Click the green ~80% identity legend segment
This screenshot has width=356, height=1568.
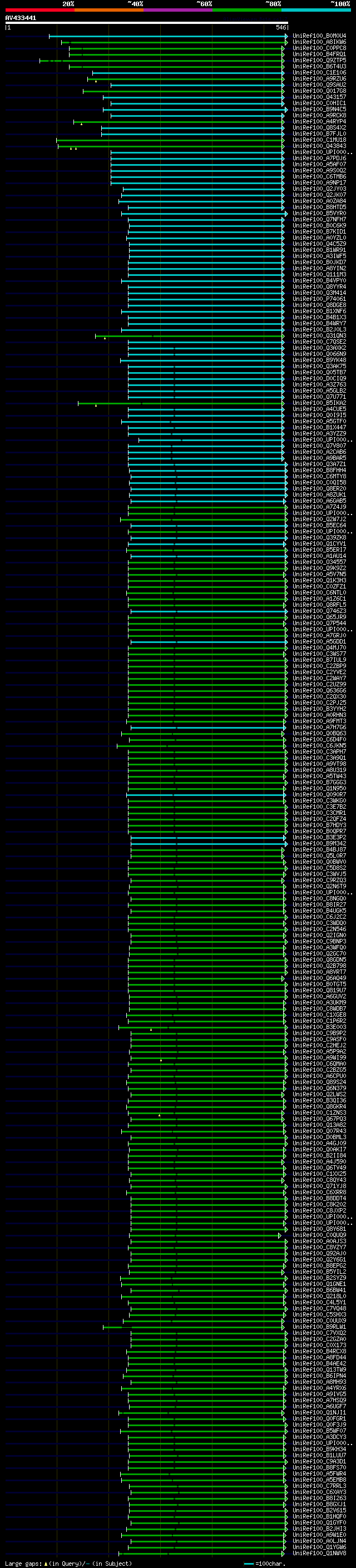247,10
